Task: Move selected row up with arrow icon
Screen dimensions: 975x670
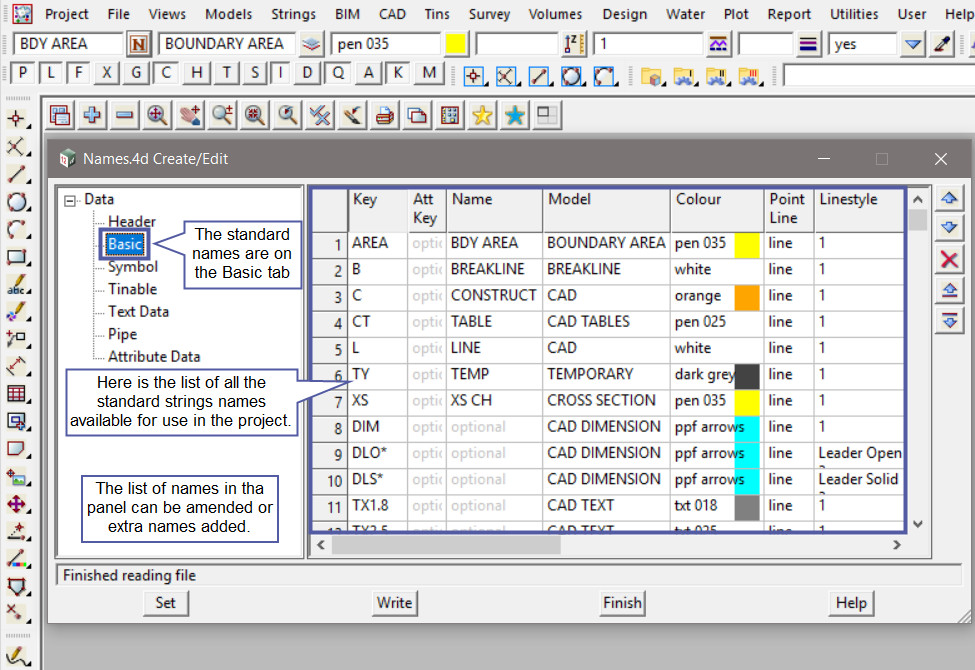Action: [x=949, y=198]
